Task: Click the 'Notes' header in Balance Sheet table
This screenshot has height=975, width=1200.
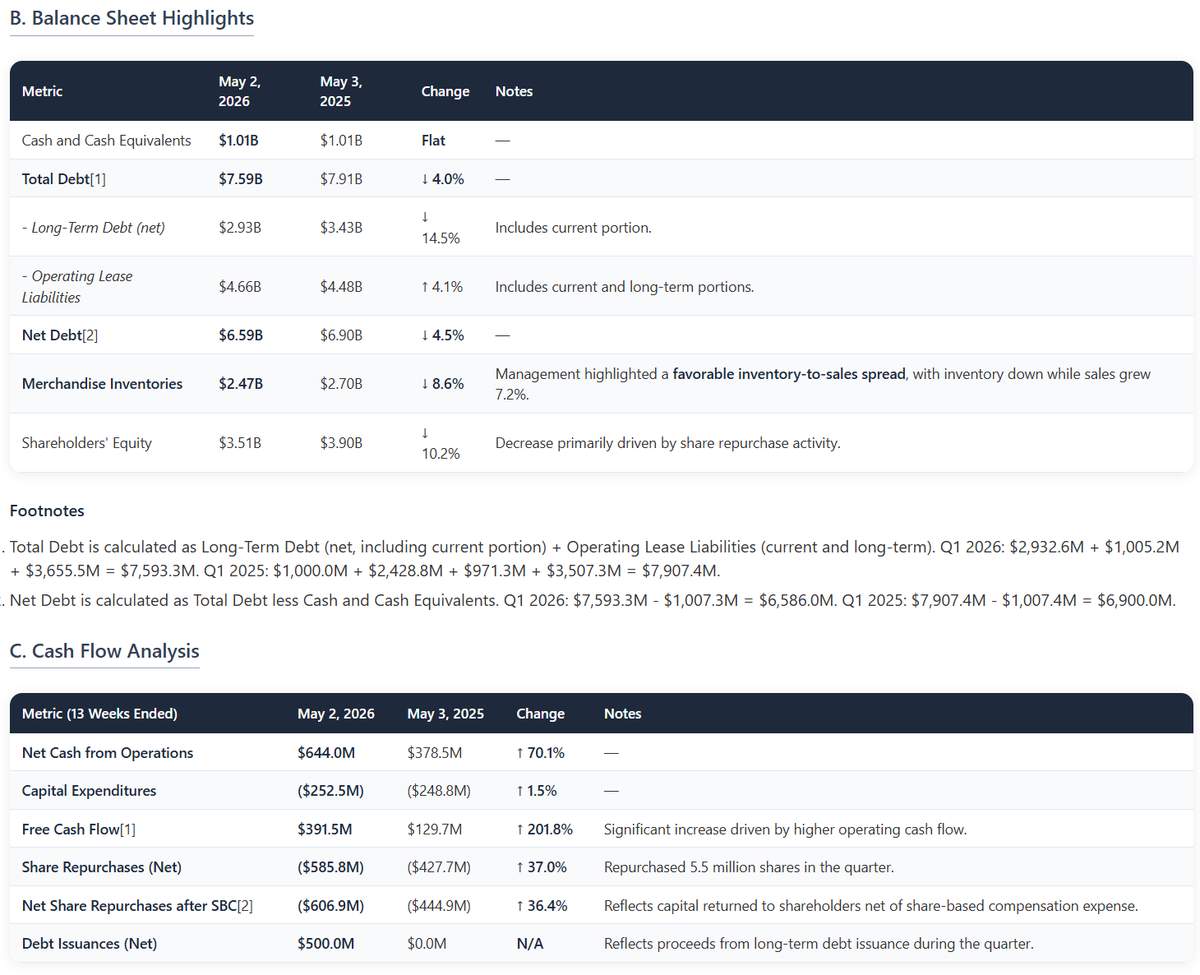Action: coord(514,91)
